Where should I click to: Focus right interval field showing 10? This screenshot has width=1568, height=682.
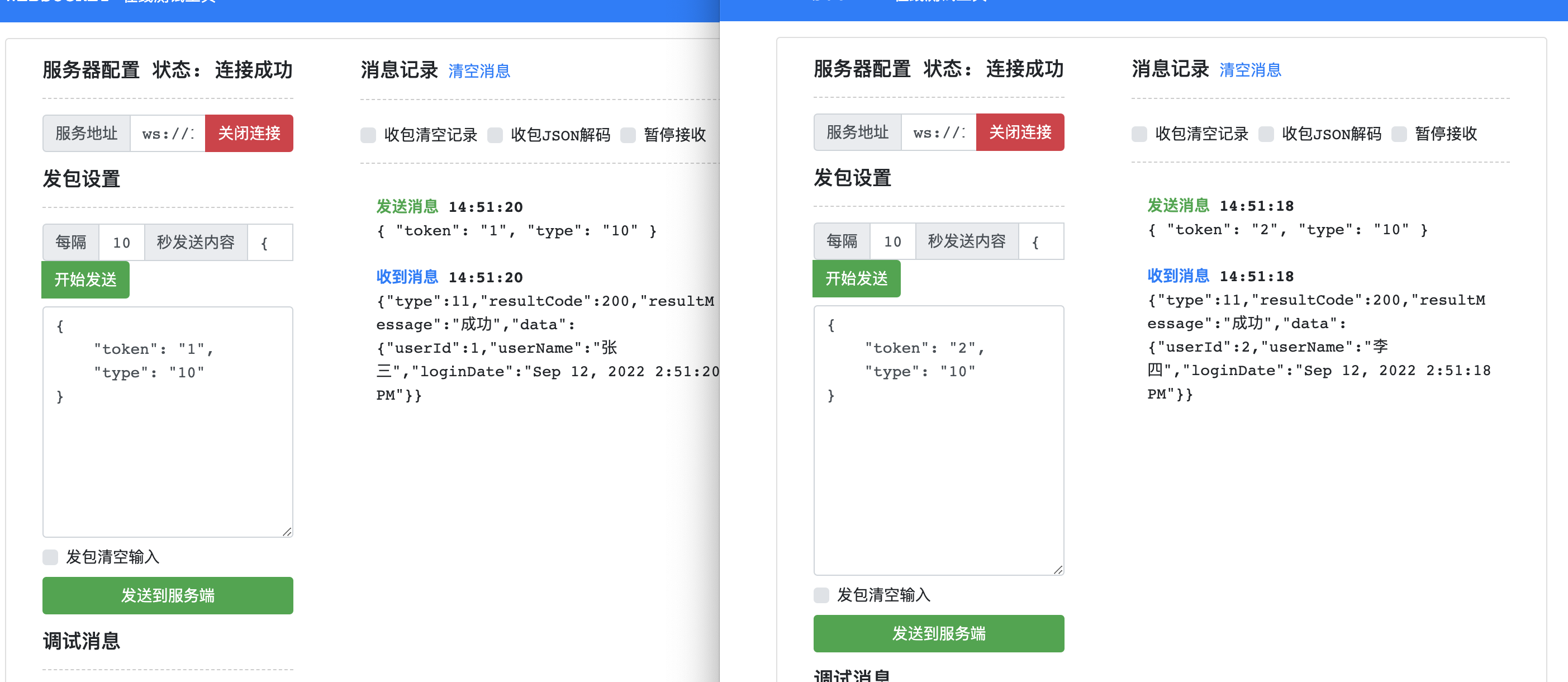click(x=893, y=241)
